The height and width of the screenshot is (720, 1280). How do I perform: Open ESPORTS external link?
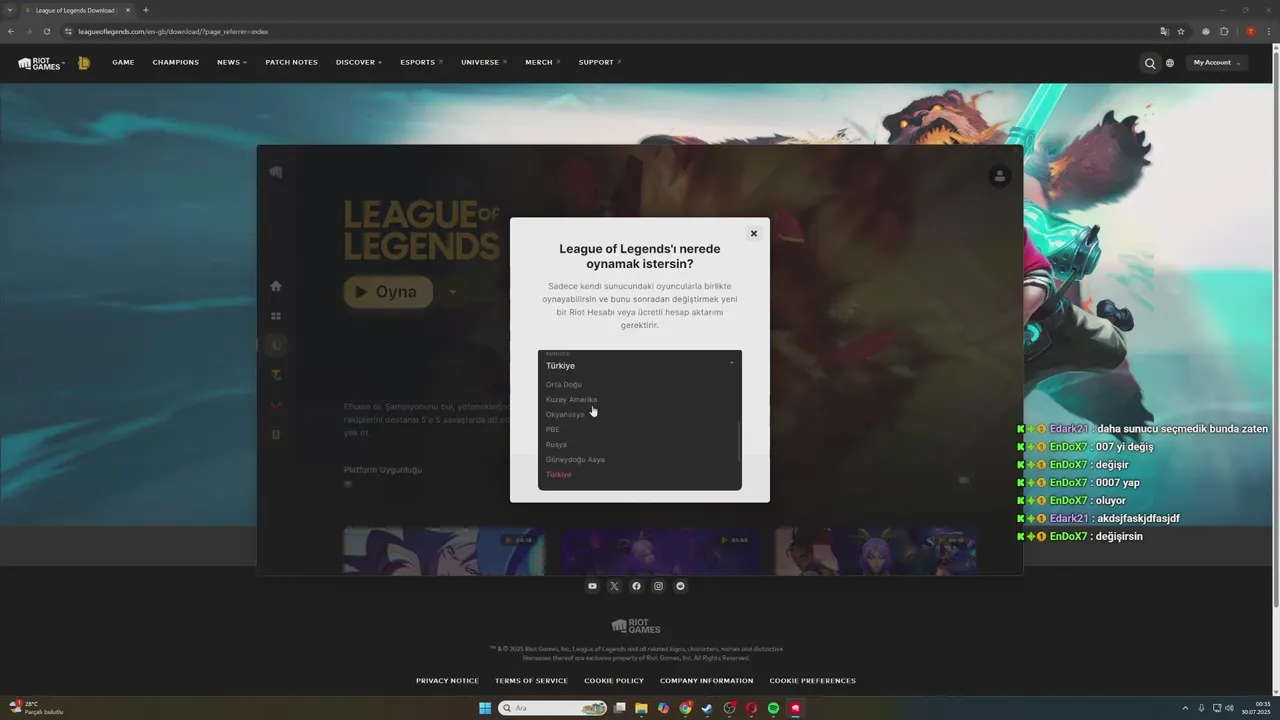pos(421,62)
